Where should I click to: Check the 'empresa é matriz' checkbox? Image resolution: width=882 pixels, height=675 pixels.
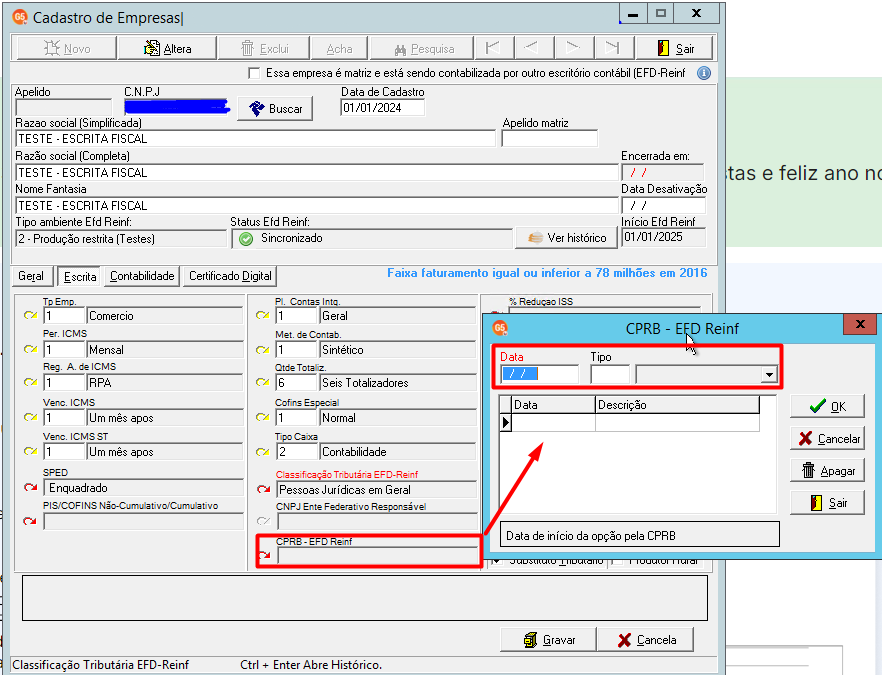tap(254, 74)
